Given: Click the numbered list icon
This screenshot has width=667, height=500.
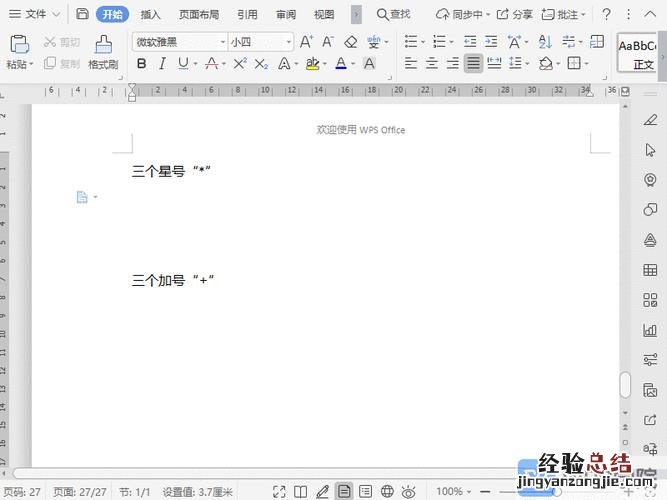Looking at the screenshot, I should 439,42.
